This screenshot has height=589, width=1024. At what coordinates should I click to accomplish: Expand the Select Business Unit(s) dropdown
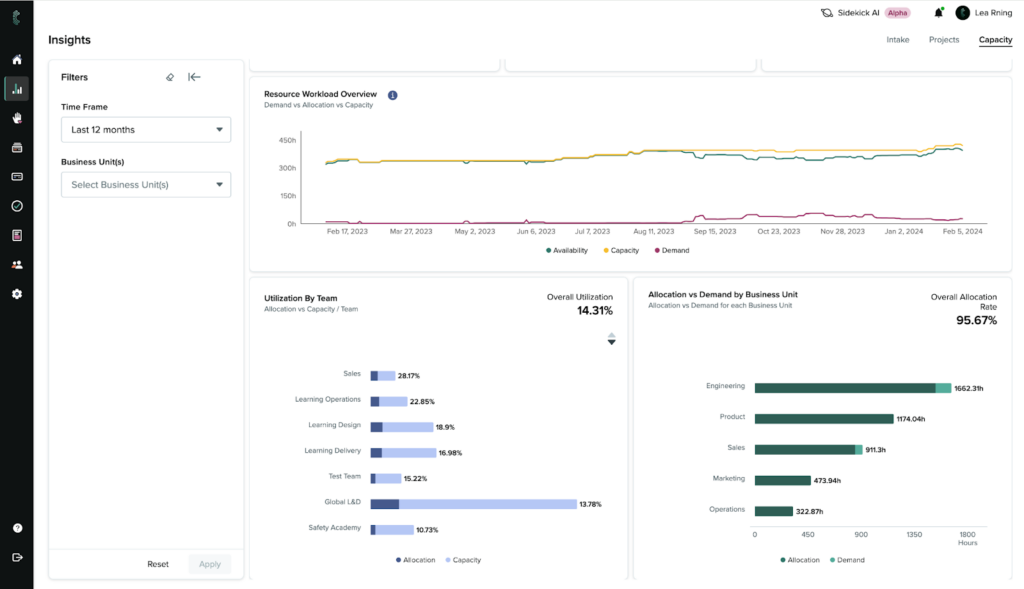click(146, 185)
